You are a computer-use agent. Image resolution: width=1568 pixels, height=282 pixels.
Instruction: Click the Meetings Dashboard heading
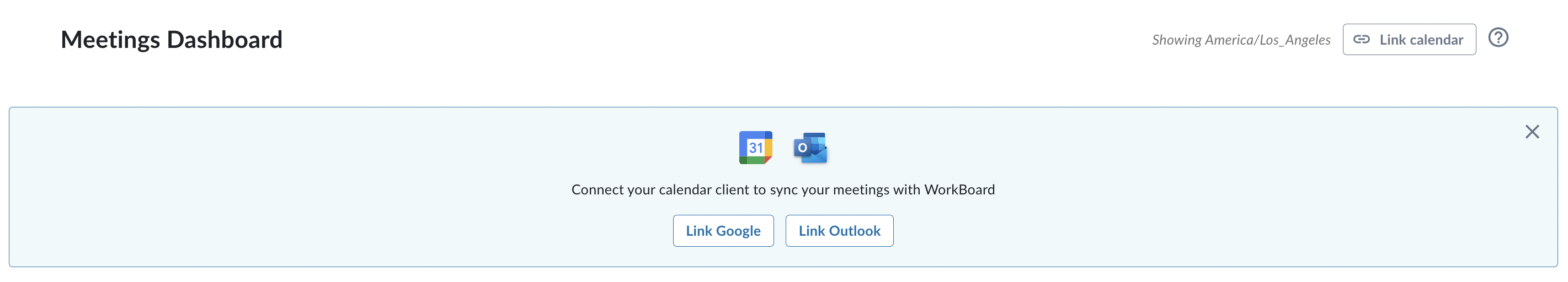[172, 40]
